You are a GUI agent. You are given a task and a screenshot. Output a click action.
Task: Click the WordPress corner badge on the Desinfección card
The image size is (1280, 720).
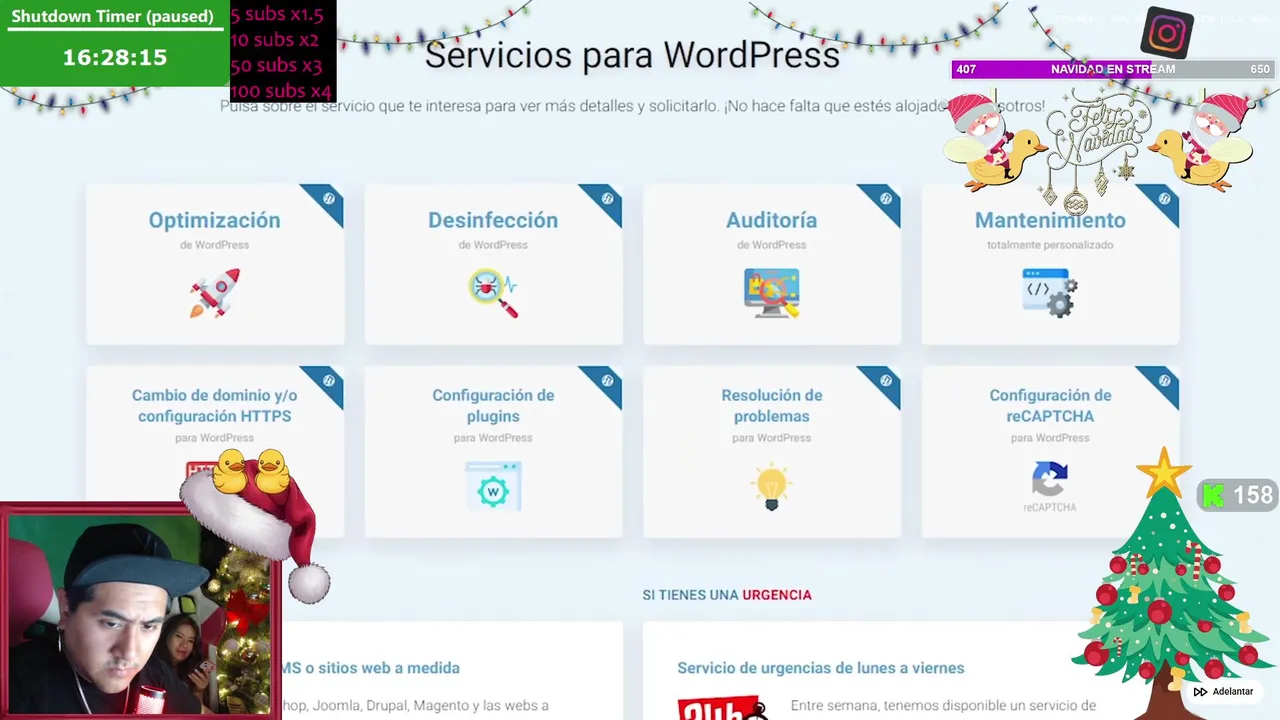point(606,200)
